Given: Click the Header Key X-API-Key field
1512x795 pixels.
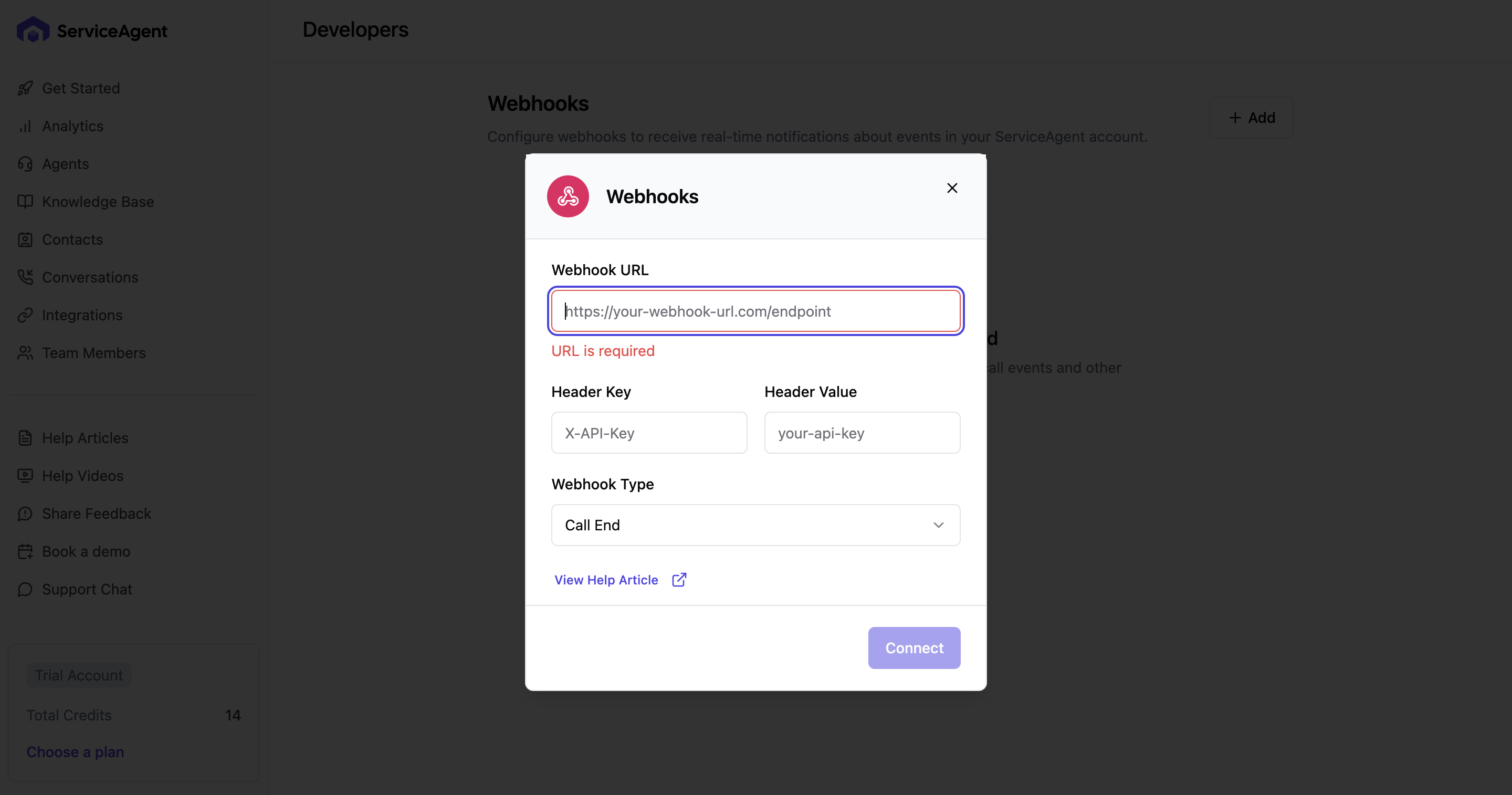Looking at the screenshot, I should [648, 433].
